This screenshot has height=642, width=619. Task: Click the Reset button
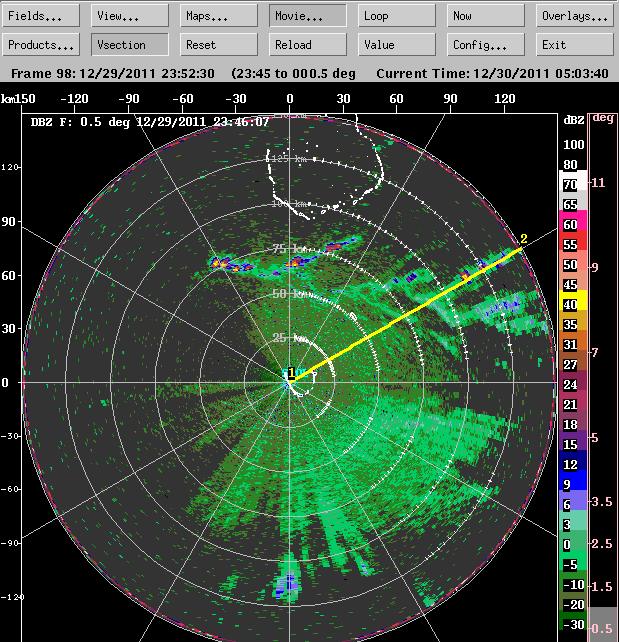point(219,44)
